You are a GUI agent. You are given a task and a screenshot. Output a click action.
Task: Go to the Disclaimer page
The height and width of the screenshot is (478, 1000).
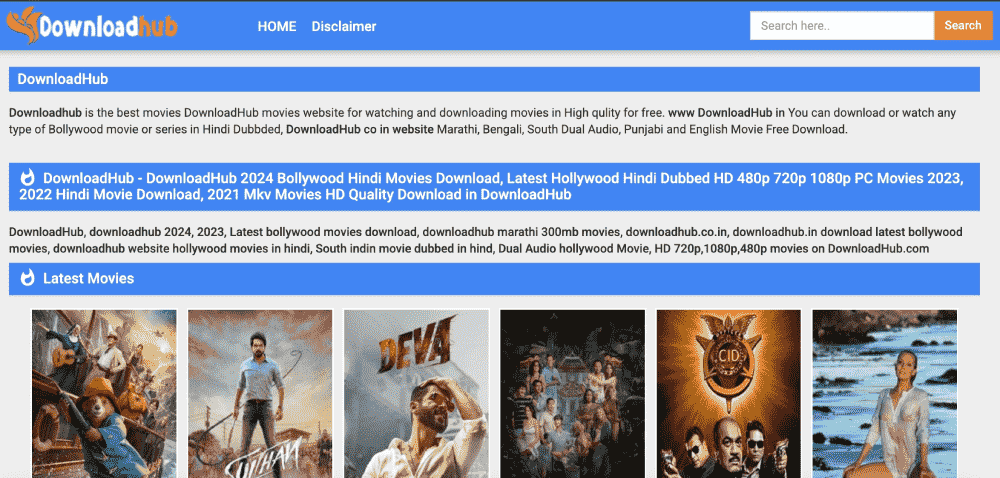coord(344,26)
